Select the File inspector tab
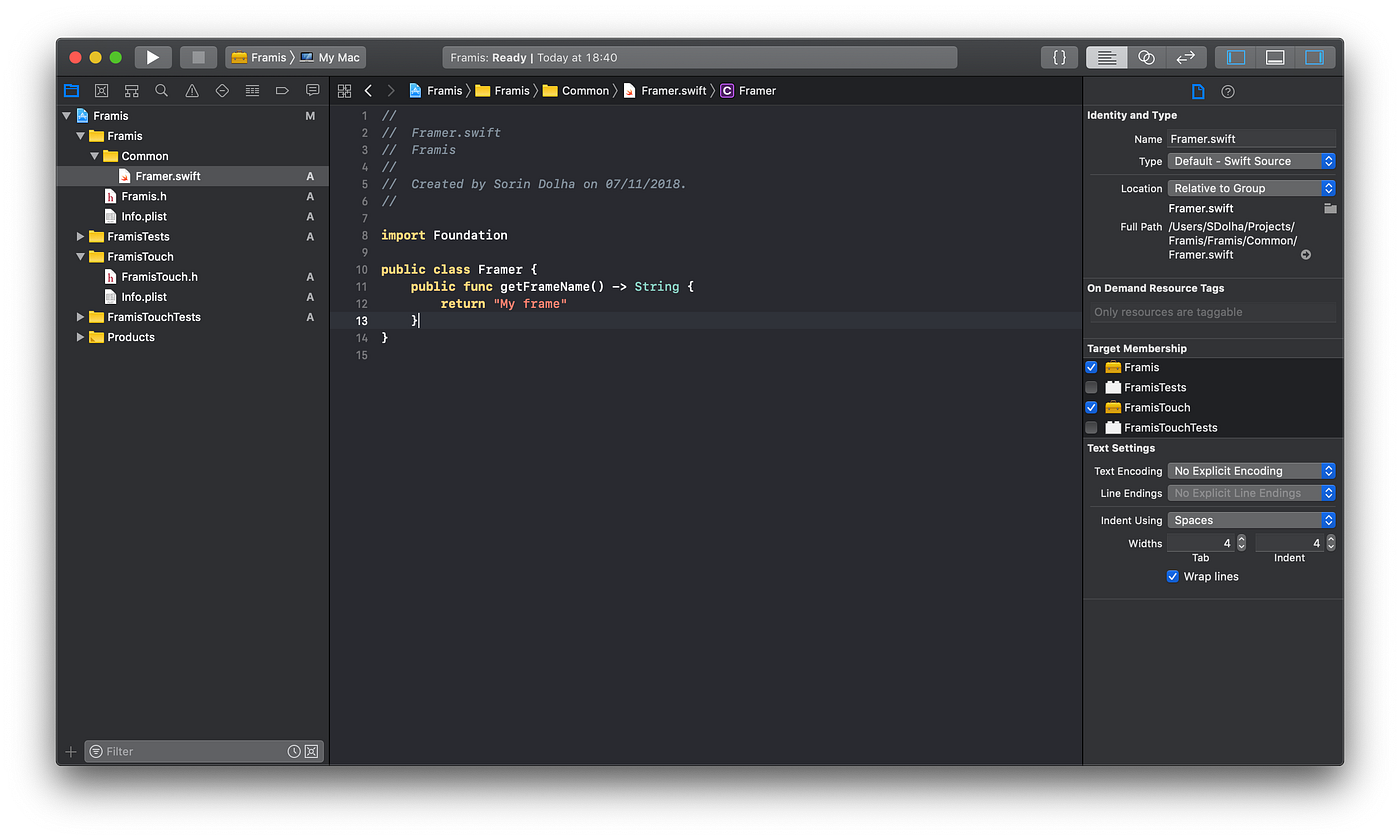Screen dimensions: 1400x840 pyautogui.click(x=1198, y=91)
